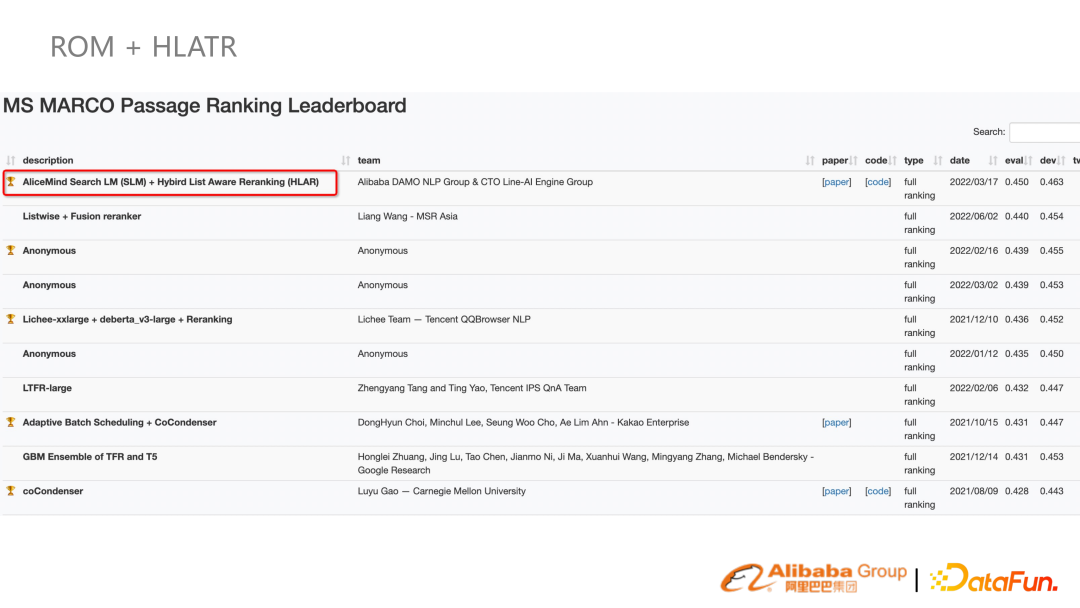Viewport: 1080px width, 608px height.
Task: Sort by the dev score column header
Action: [x=1049, y=160]
